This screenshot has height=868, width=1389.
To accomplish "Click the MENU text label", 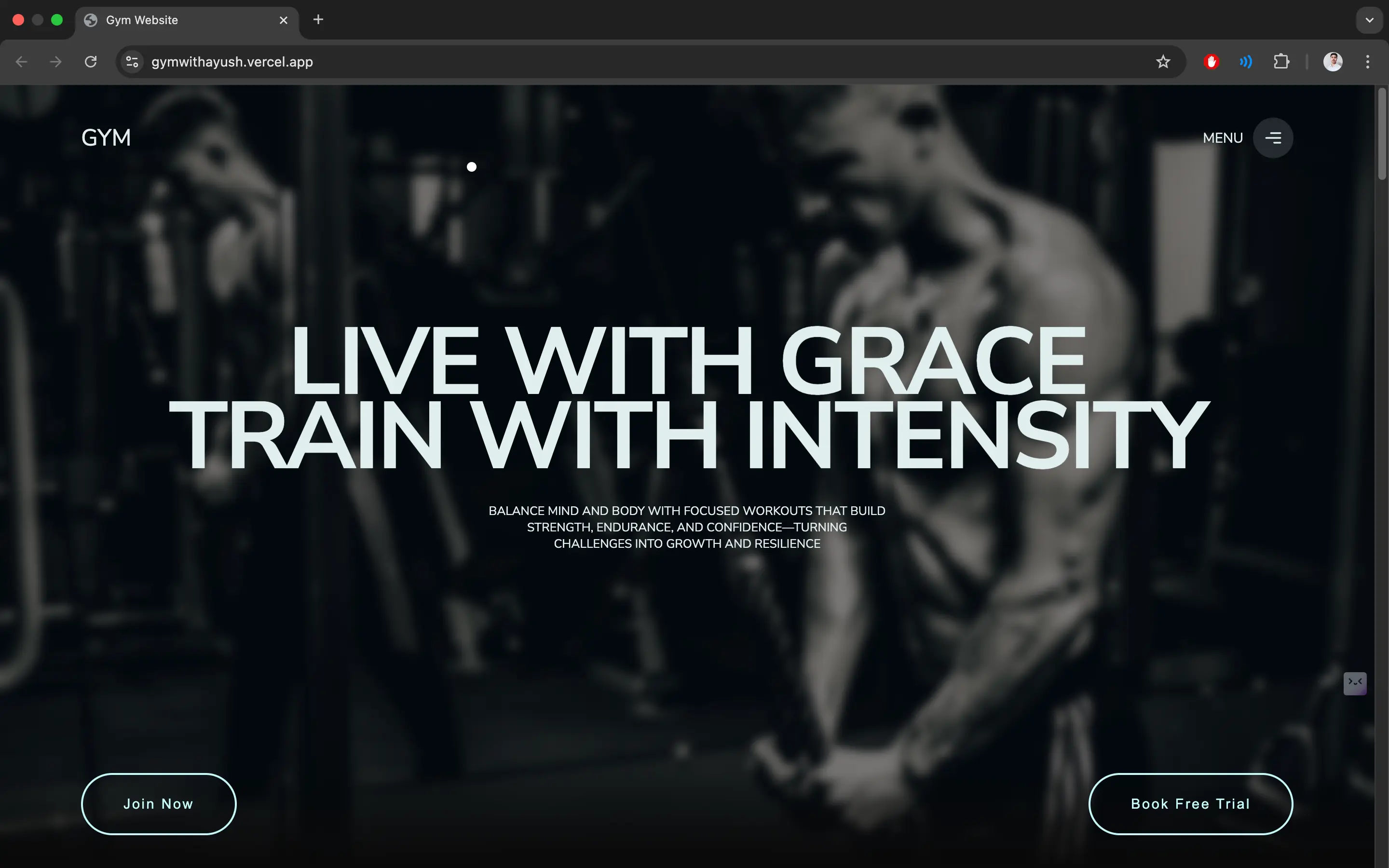I will 1223,138.
